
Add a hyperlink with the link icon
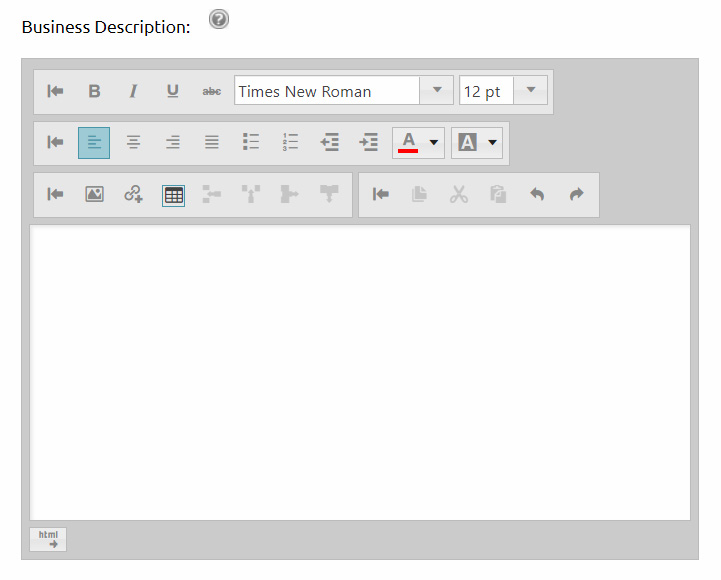[133, 195]
